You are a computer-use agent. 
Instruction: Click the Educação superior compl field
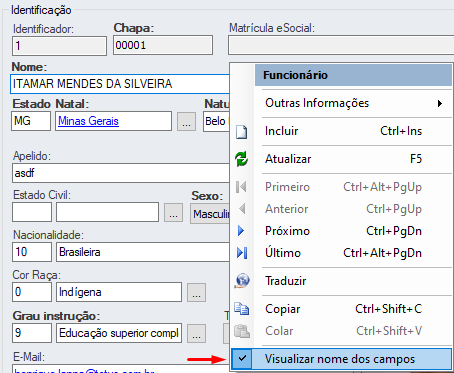(119, 333)
